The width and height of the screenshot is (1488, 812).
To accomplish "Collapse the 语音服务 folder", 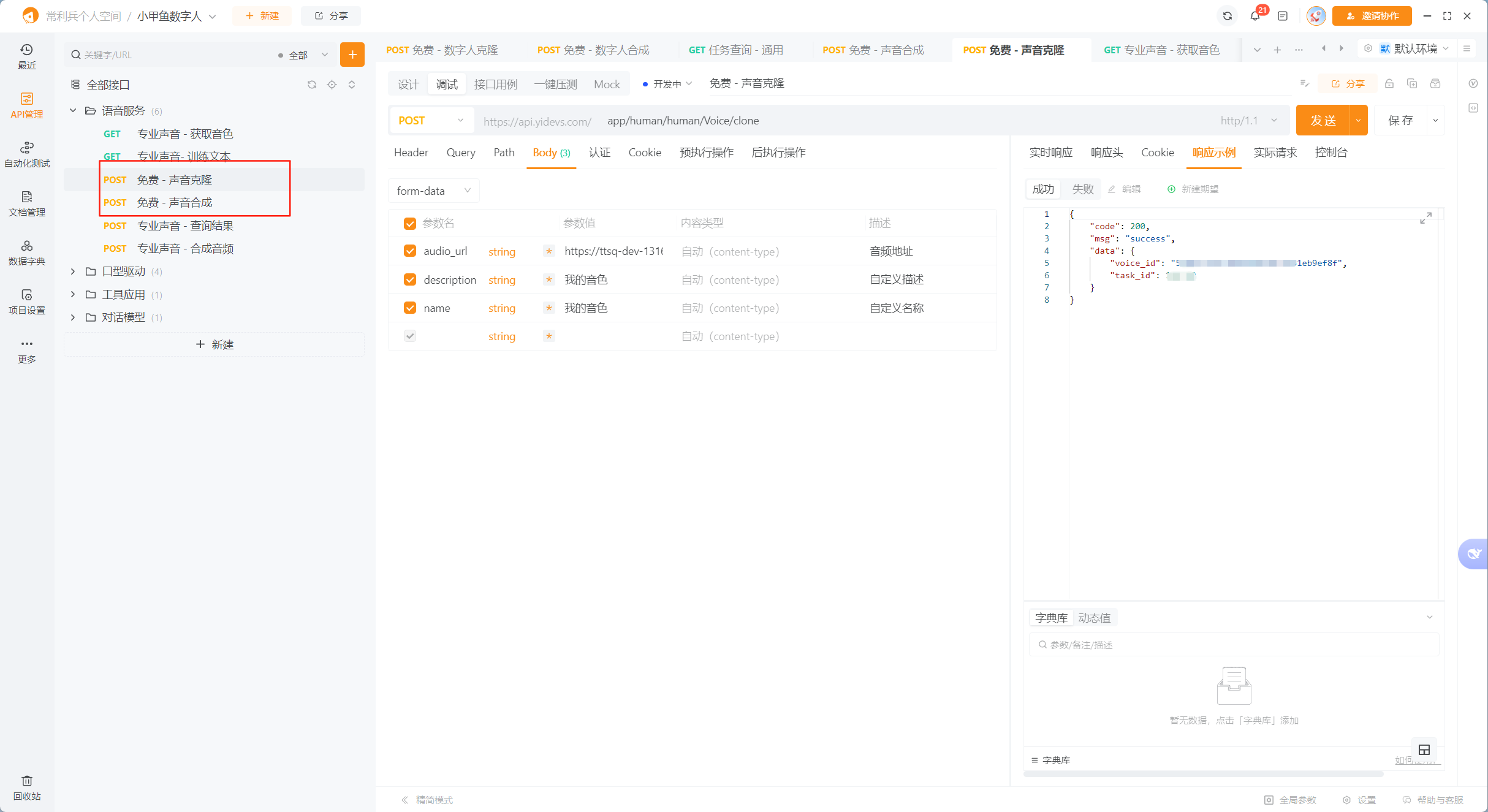I will [73, 110].
